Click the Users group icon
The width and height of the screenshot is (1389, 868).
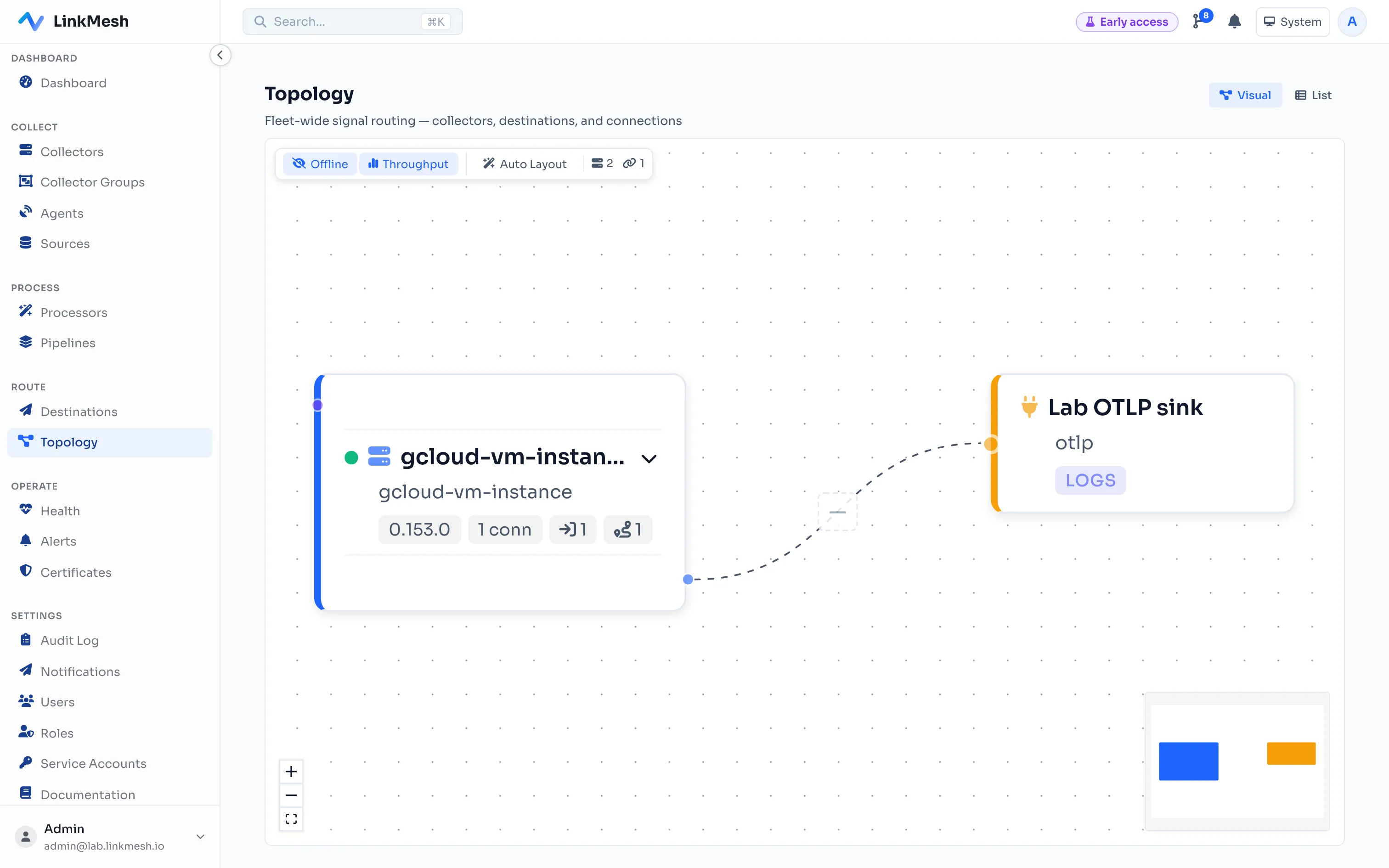(x=26, y=701)
